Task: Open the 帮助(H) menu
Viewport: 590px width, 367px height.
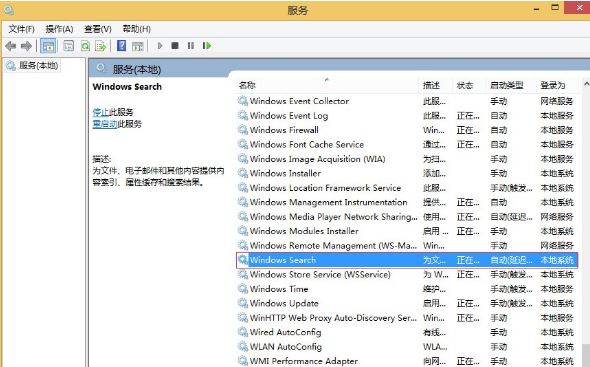Action: coord(136,29)
